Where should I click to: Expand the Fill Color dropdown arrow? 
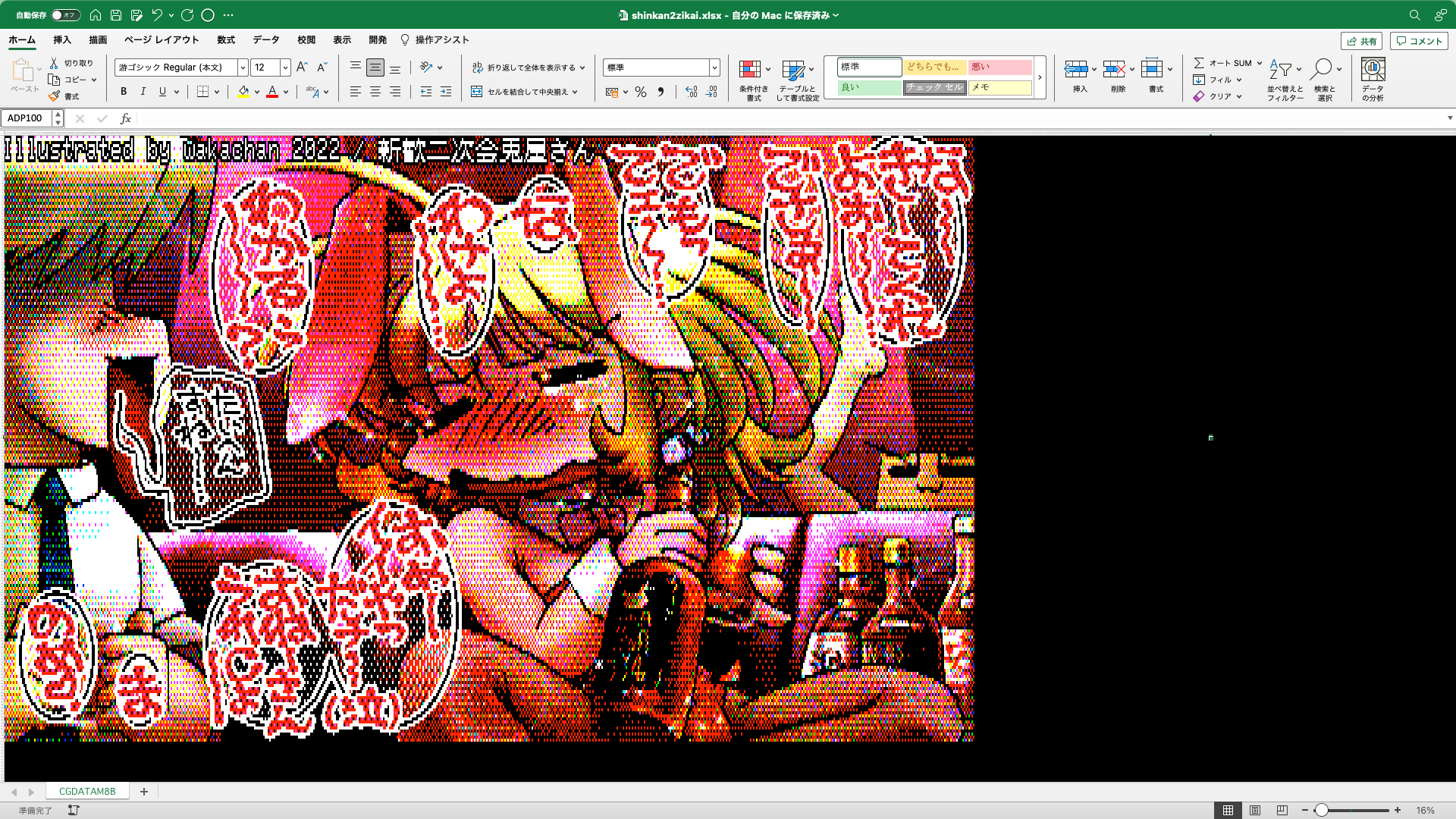[257, 92]
